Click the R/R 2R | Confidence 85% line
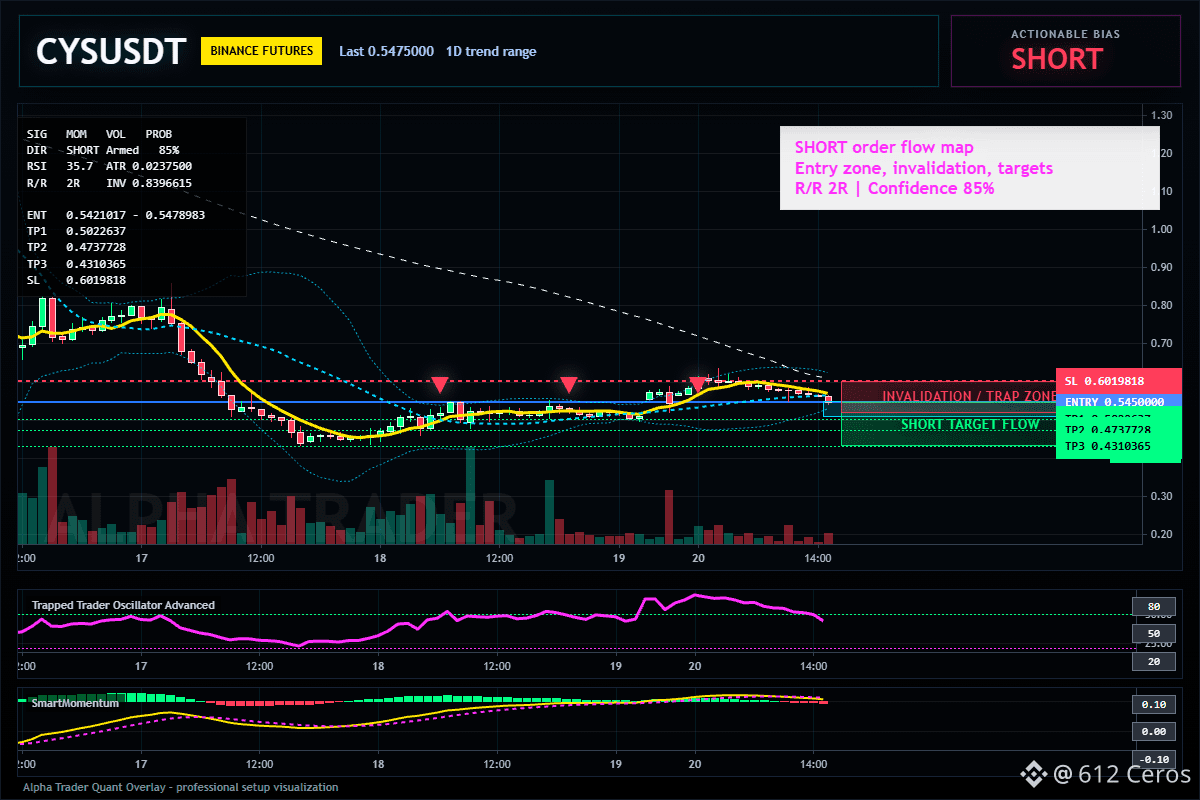This screenshot has width=1200, height=800. coord(894,188)
